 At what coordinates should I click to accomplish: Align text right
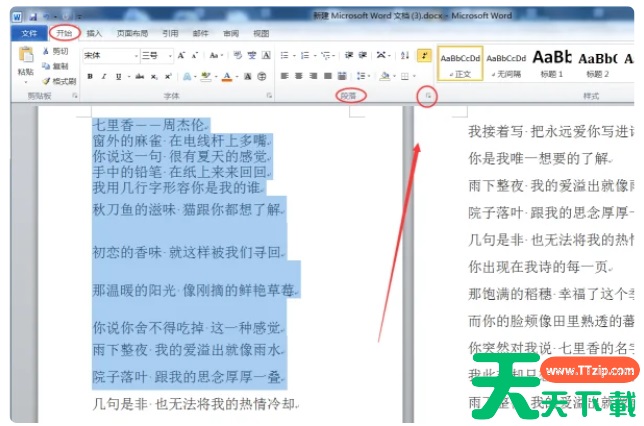point(313,76)
